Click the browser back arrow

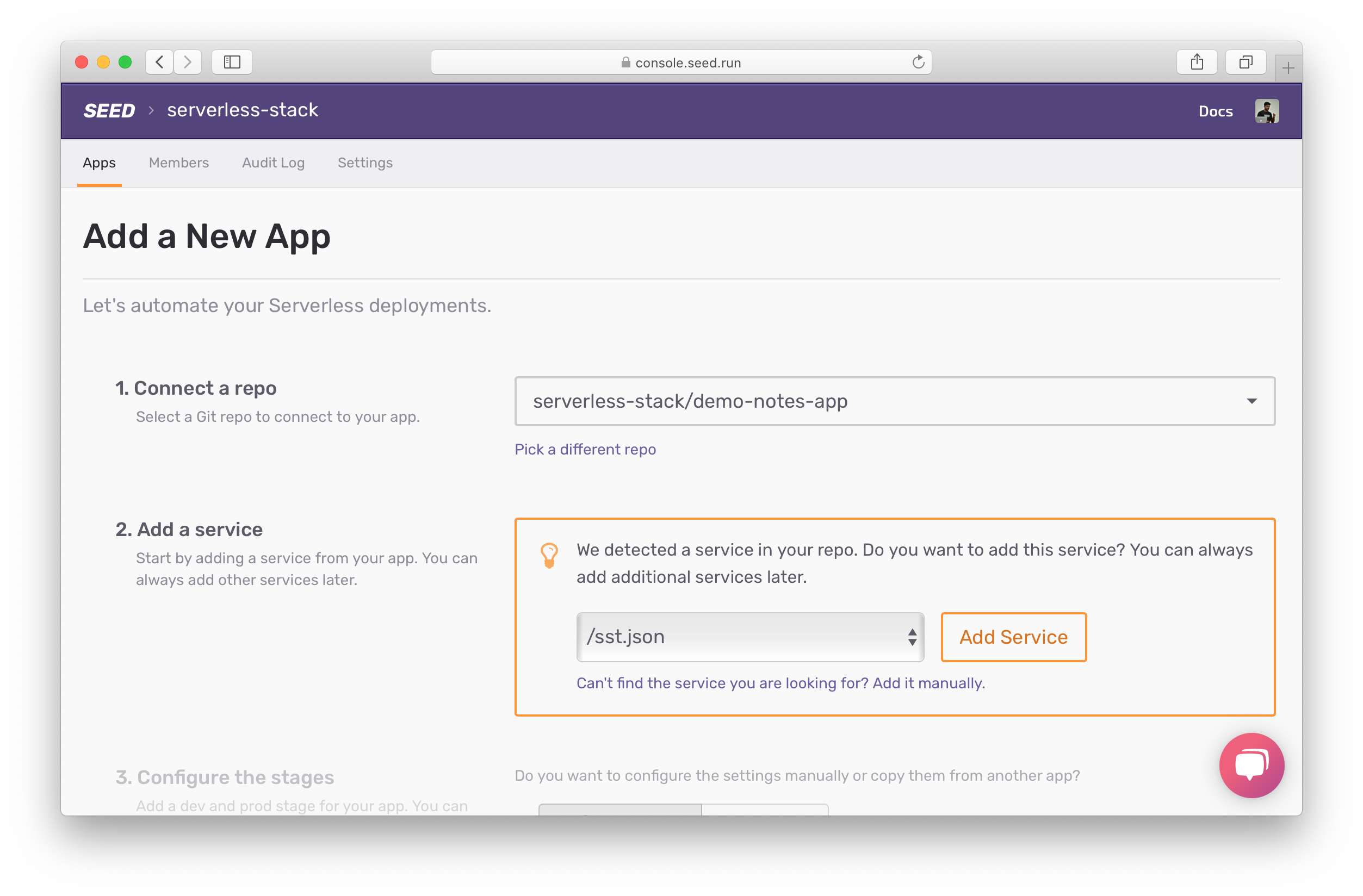(160, 62)
